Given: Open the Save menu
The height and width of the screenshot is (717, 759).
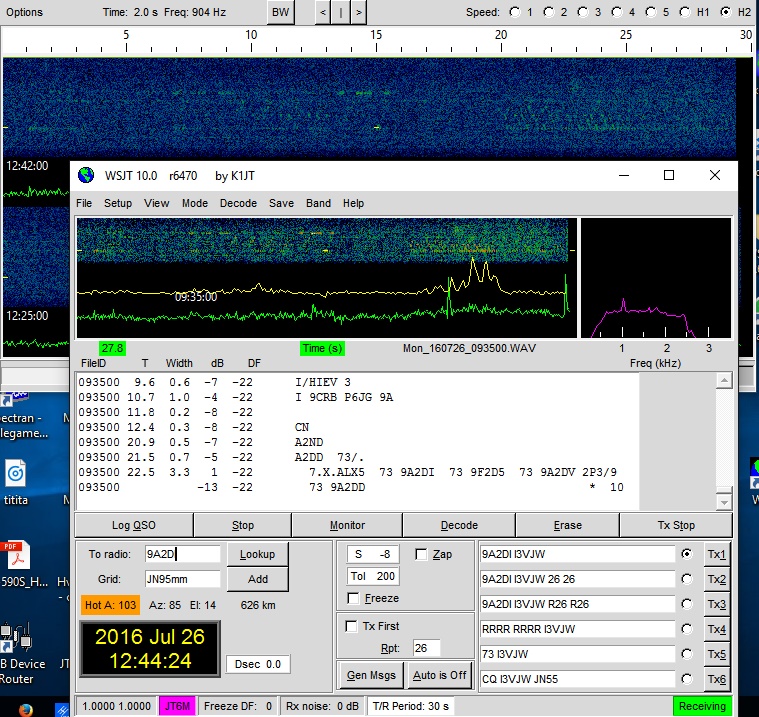Looking at the screenshot, I should (281, 203).
